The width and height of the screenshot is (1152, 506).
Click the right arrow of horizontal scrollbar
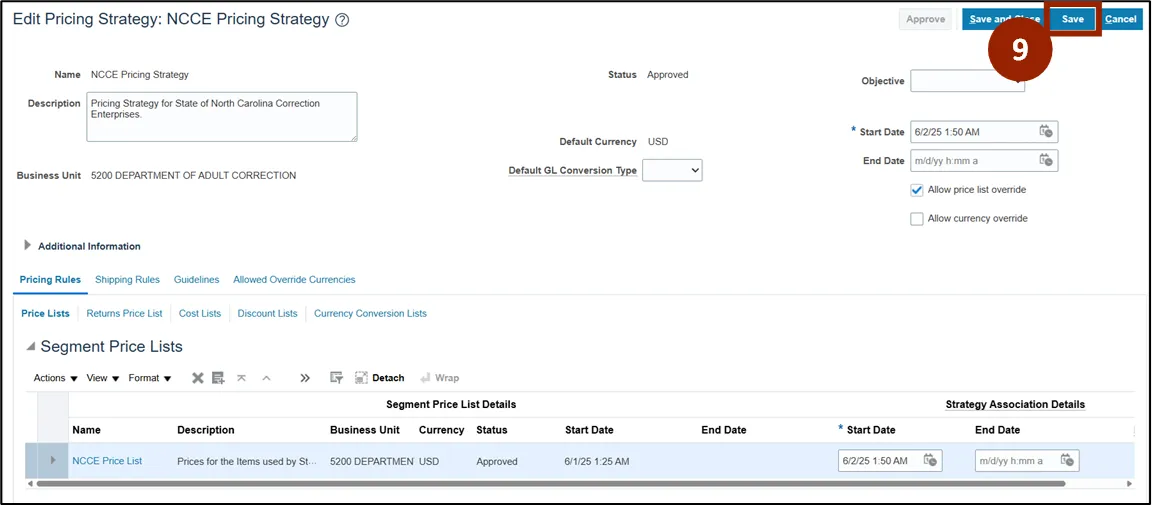1129,484
